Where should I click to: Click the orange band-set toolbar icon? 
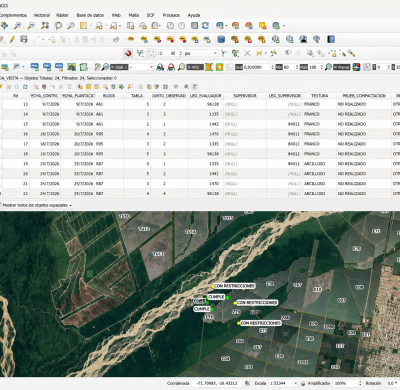[209, 67]
